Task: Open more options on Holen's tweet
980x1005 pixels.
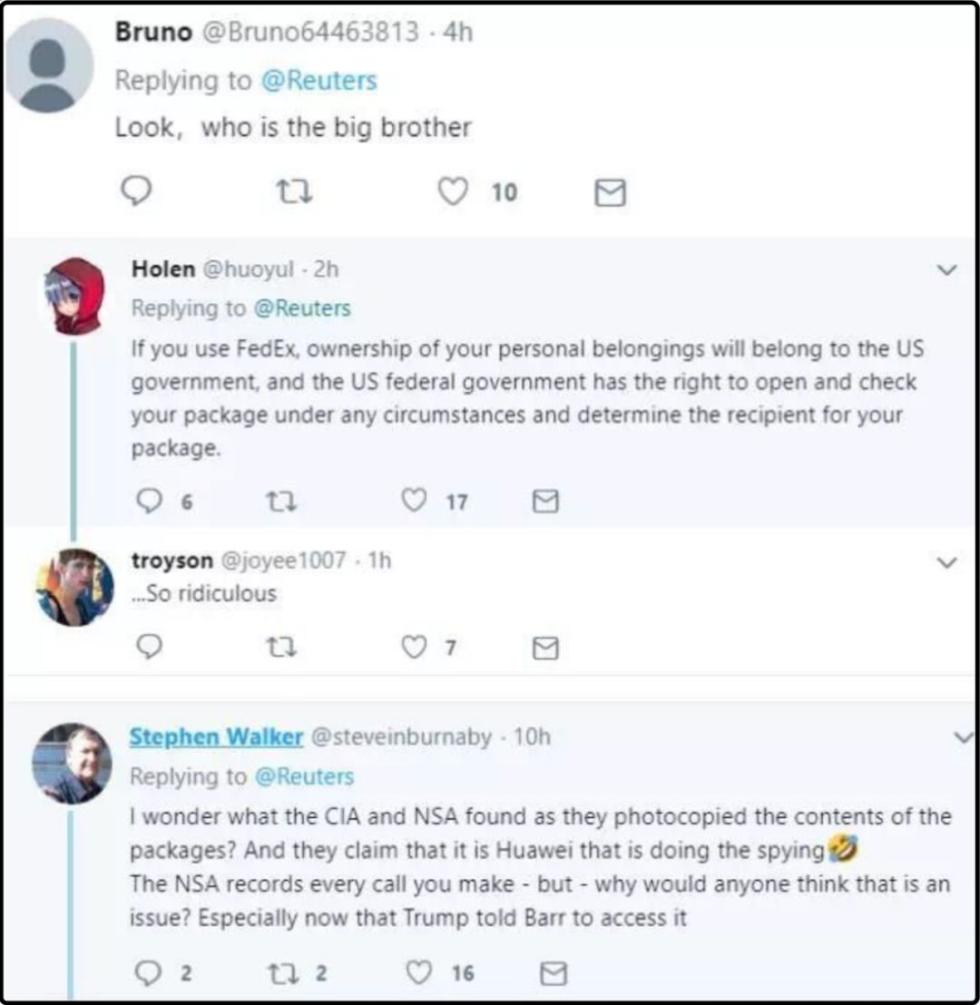Action: coord(946,269)
